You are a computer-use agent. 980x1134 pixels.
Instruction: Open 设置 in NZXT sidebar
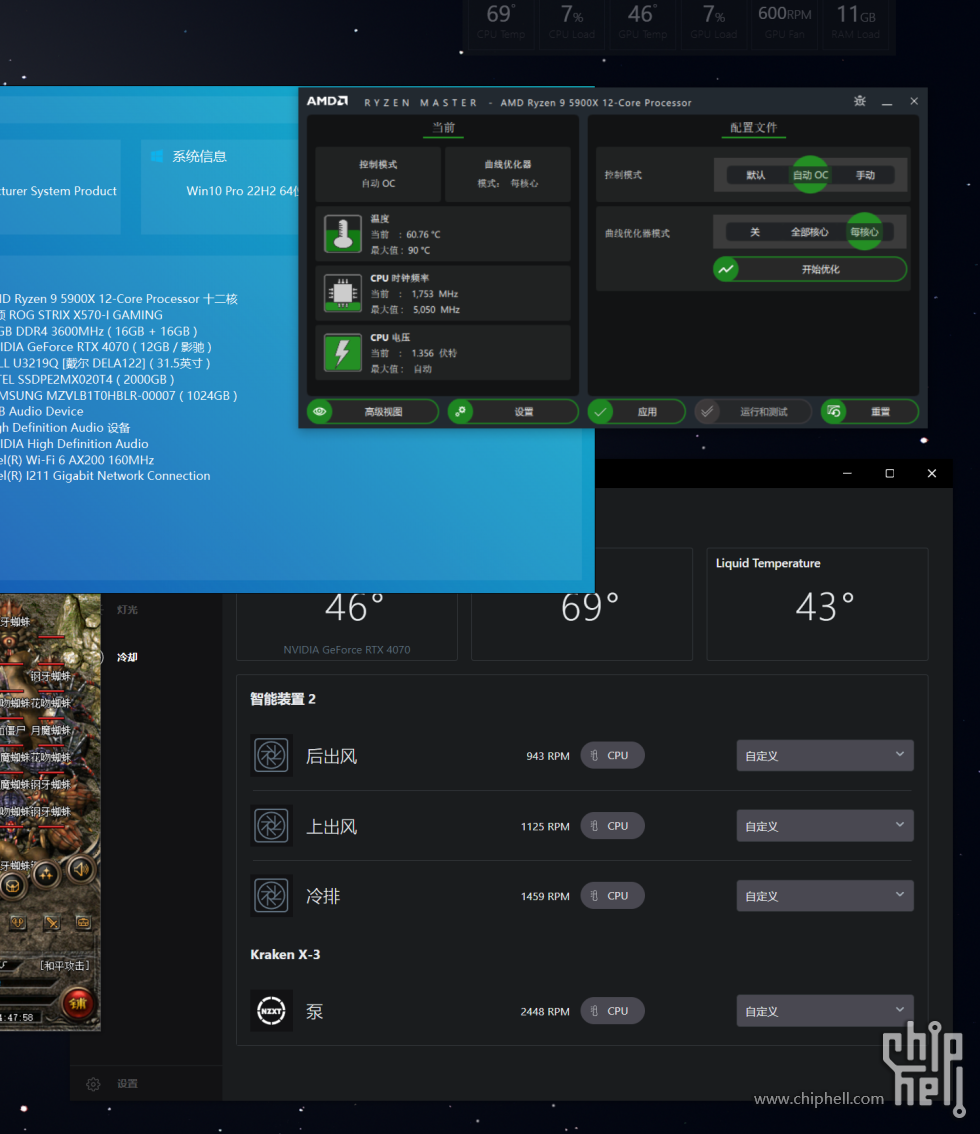pos(127,1083)
